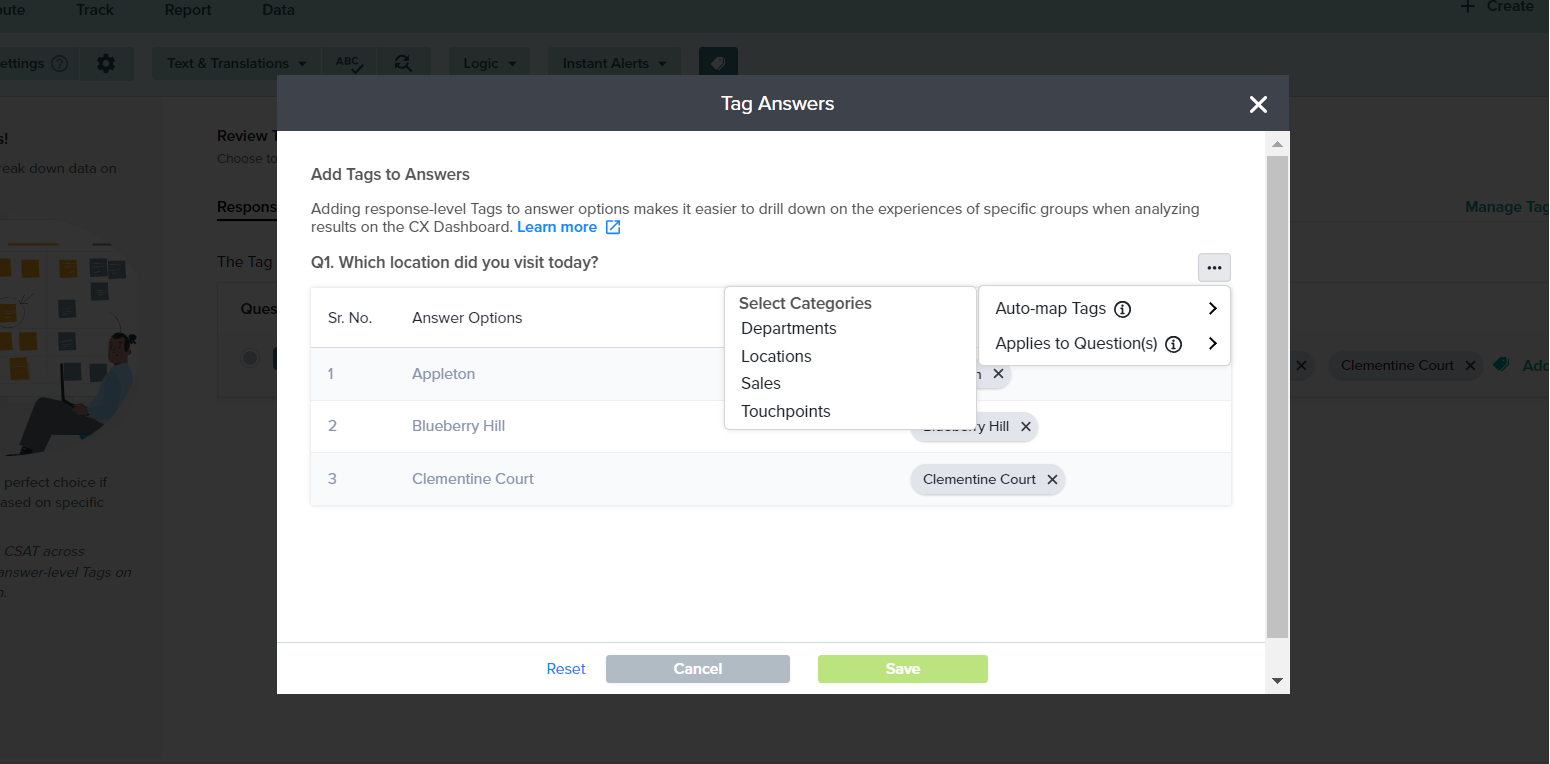Remove the Appleton tag with its X
The image size is (1550, 764).
point(998,374)
